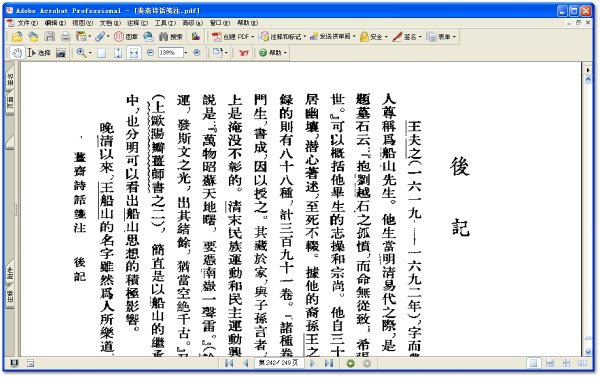
Task: Select the Hand tool
Action: pos(16,53)
